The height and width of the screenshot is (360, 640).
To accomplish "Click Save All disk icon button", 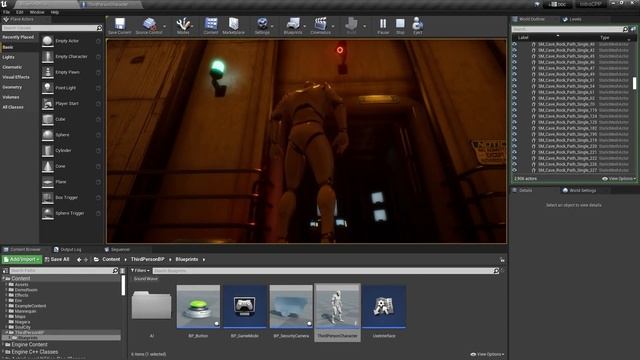I will tap(57, 260).
